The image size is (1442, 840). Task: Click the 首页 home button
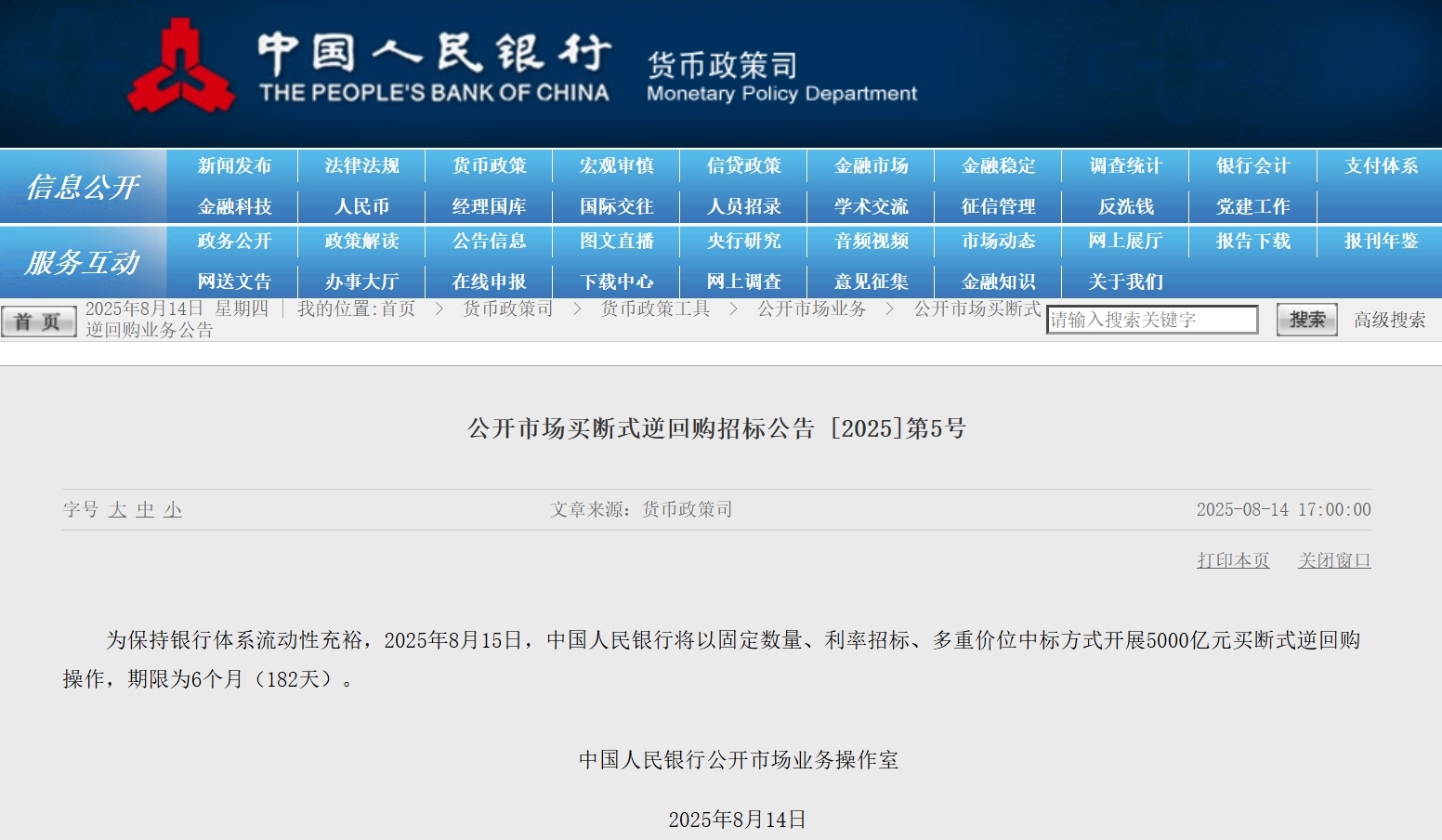38,322
